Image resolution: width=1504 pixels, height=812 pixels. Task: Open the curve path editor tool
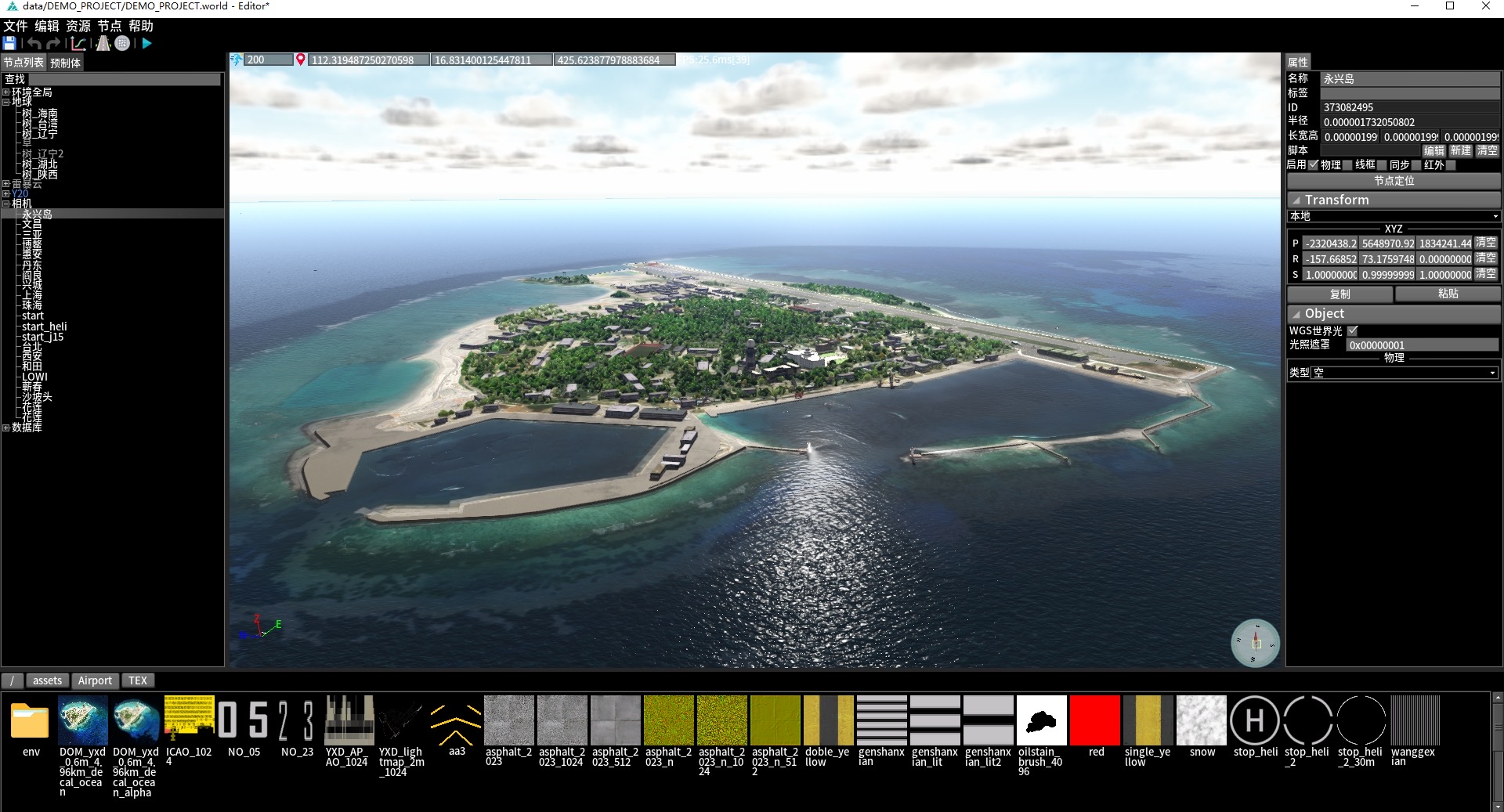(78, 44)
